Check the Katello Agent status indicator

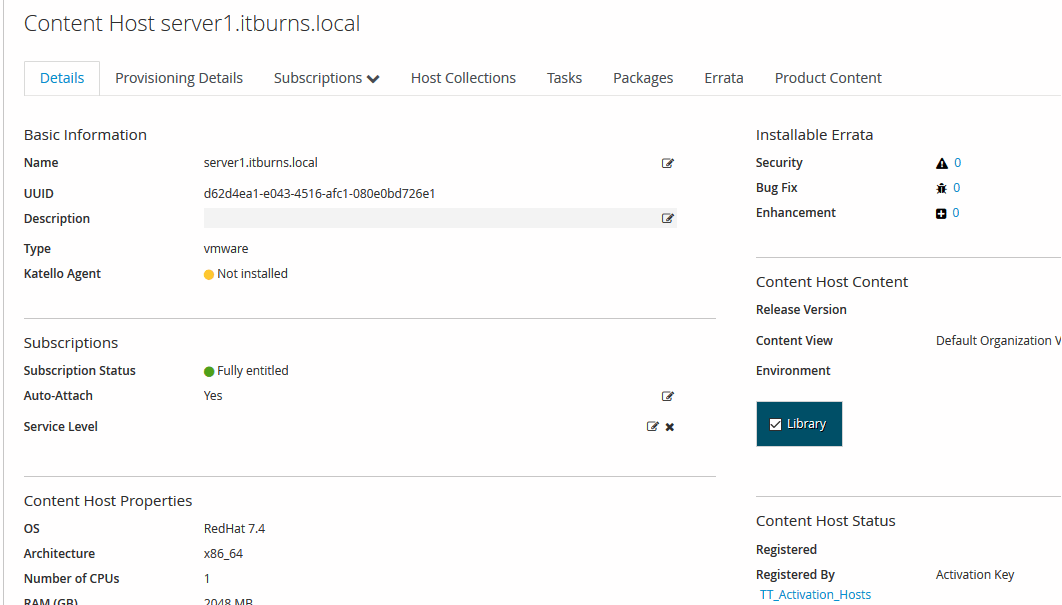(x=207, y=273)
